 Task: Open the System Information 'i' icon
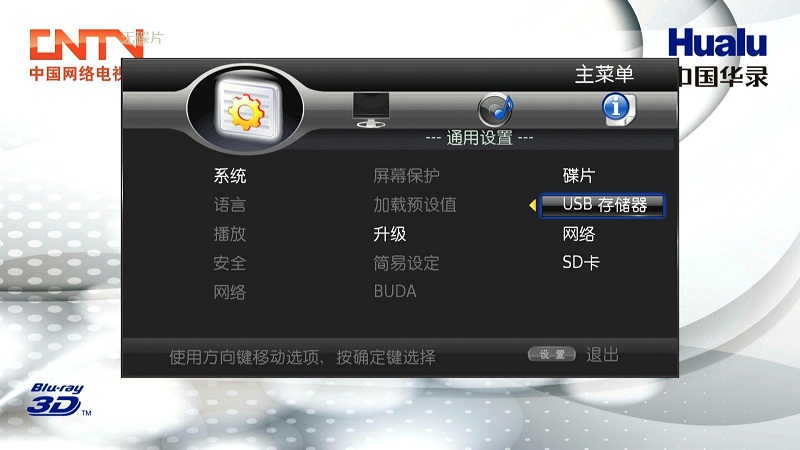618,109
